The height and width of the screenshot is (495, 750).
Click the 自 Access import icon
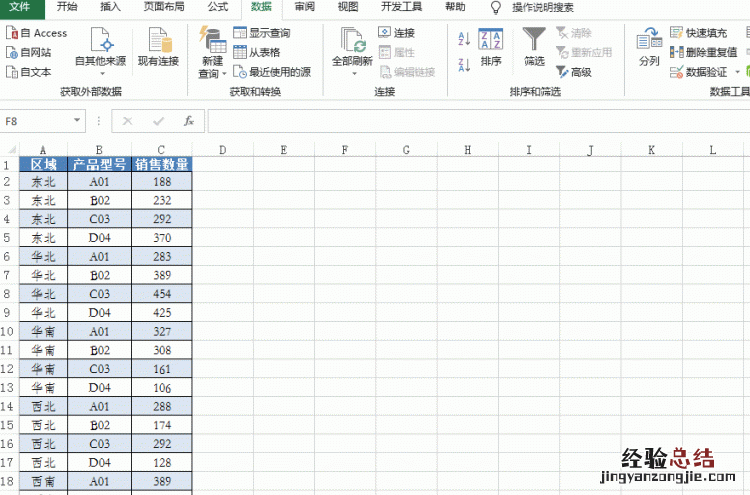click(12, 33)
